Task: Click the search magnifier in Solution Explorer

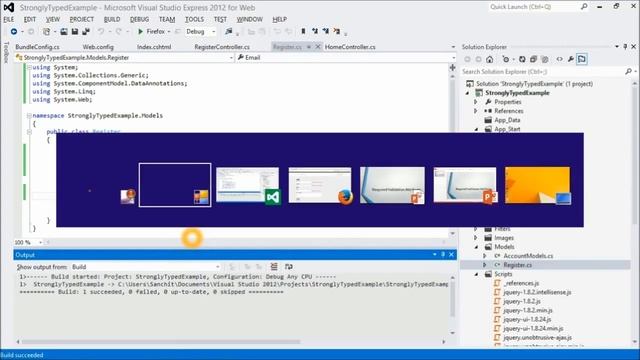Action: [x=628, y=71]
